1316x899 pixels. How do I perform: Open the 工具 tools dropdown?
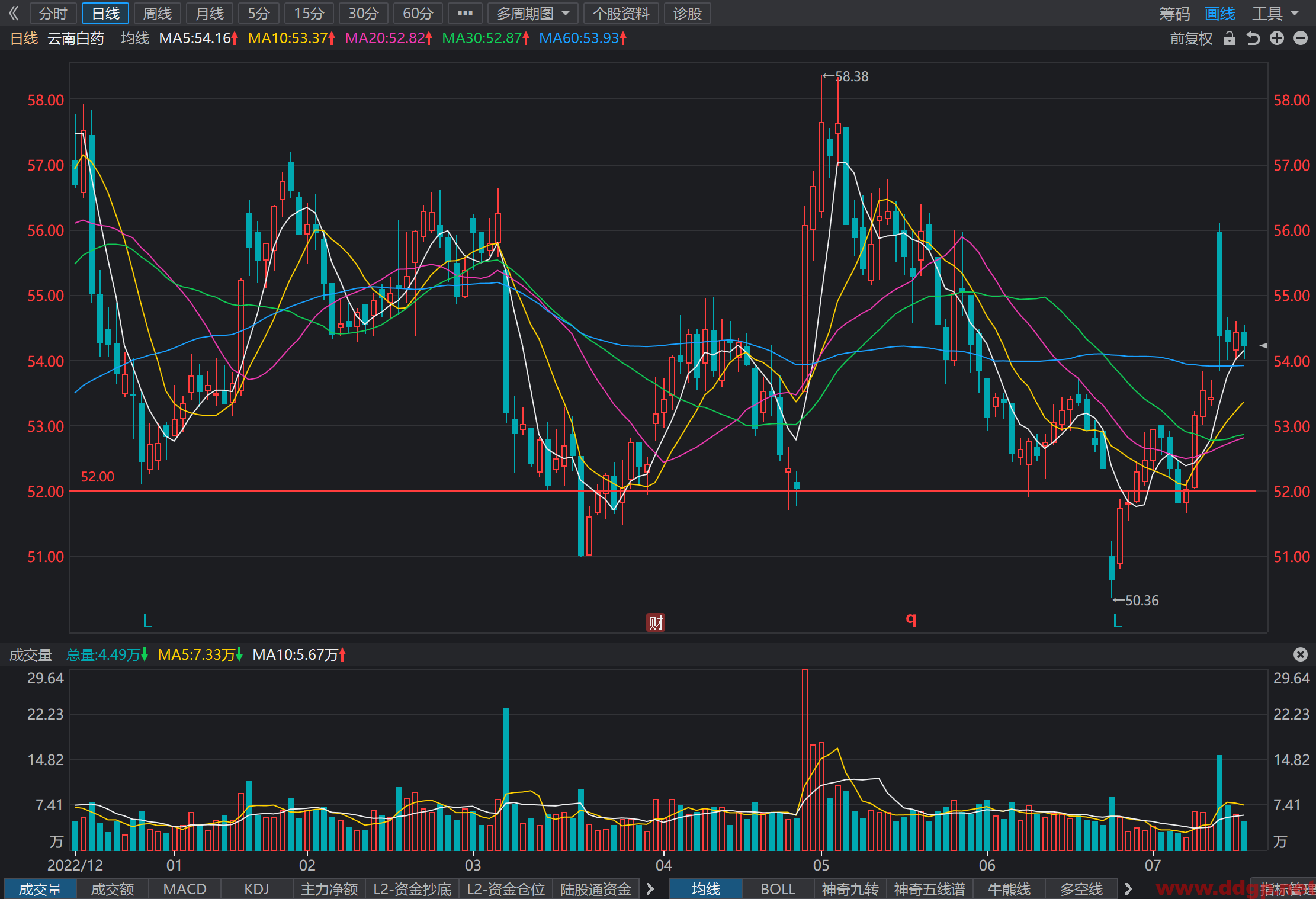(x=1275, y=14)
